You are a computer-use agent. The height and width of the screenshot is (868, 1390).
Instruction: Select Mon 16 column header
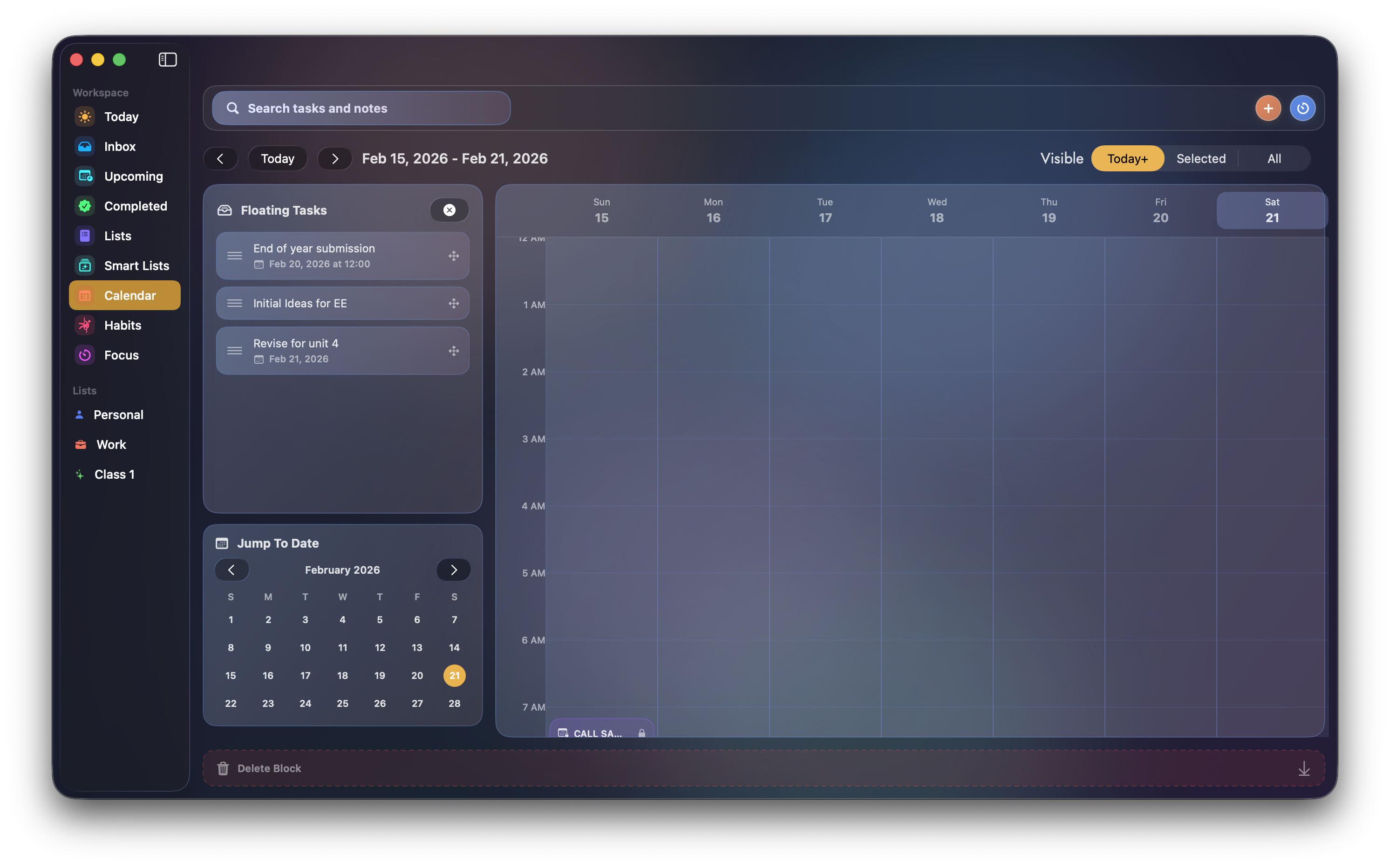[713, 210]
